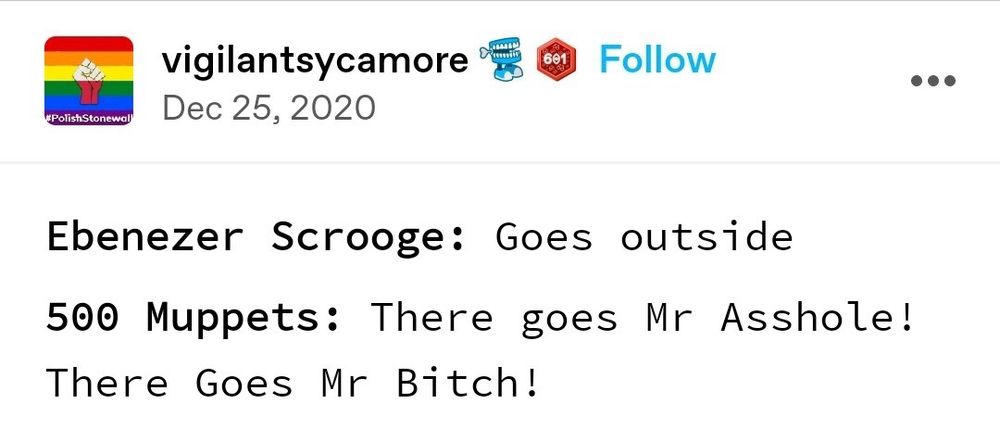Click the 'There Goes Mr Bitch!' line

pyautogui.click(x=293, y=383)
